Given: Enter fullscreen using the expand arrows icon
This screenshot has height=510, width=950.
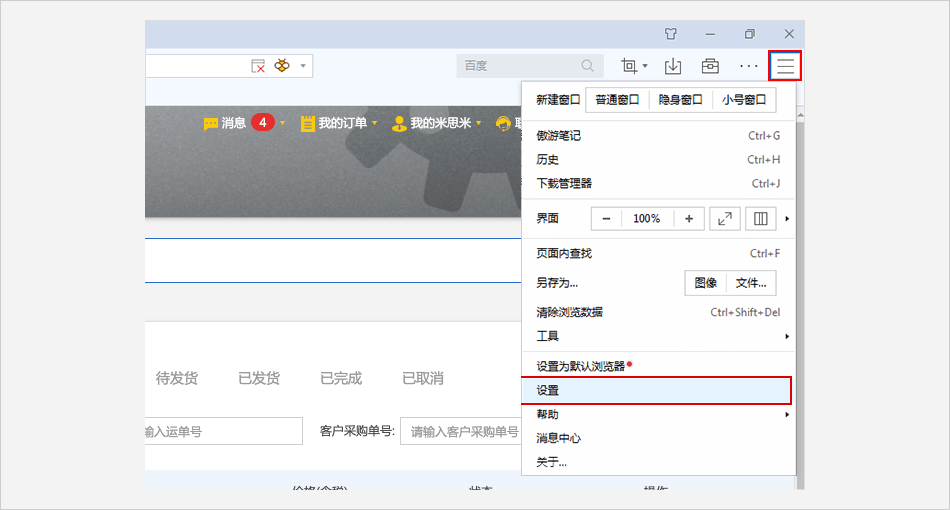Looking at the screenshot, I should 724,218.
